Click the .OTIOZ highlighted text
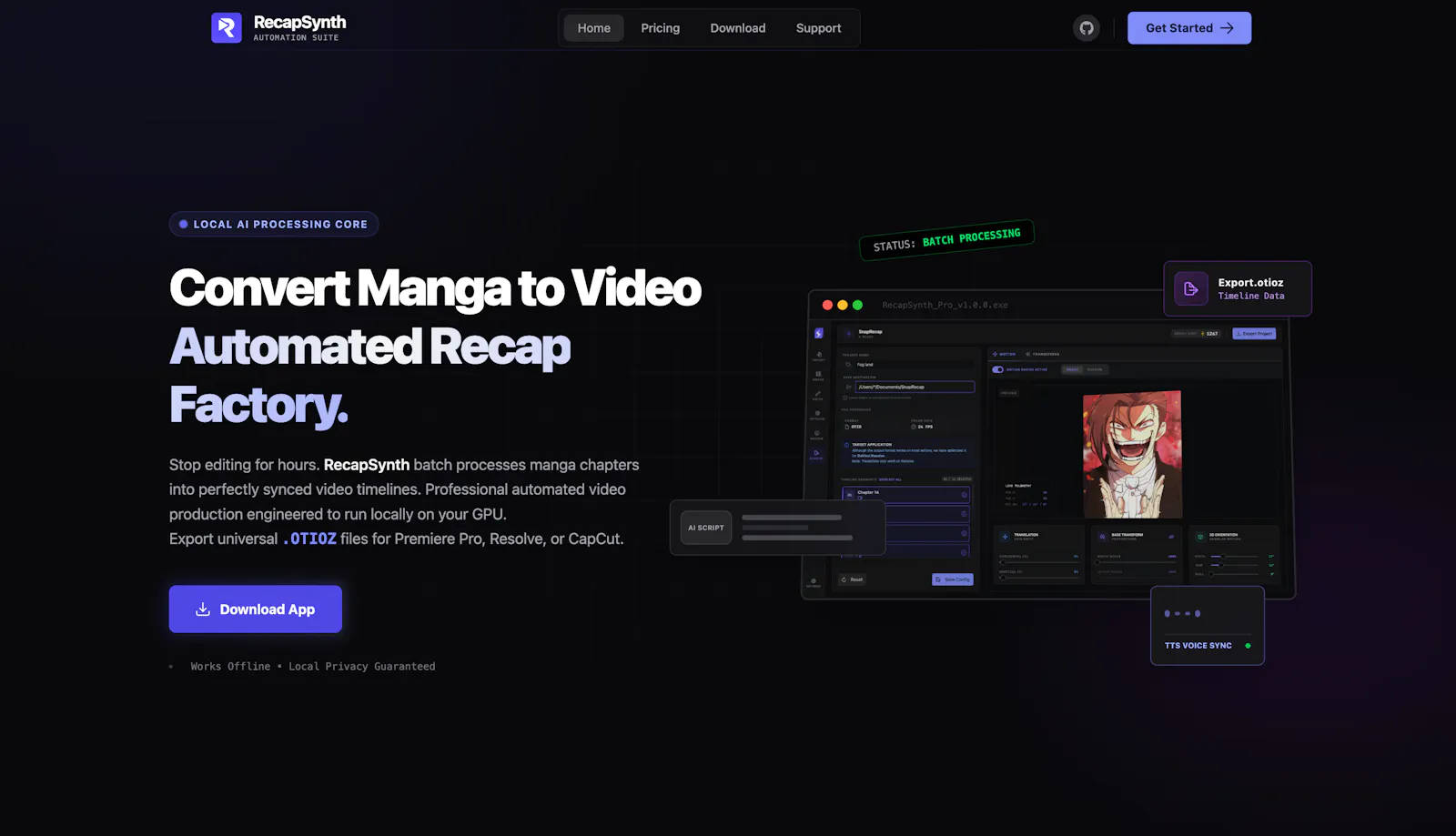Viewport: 1456px width, 836px height. (309, 539)
